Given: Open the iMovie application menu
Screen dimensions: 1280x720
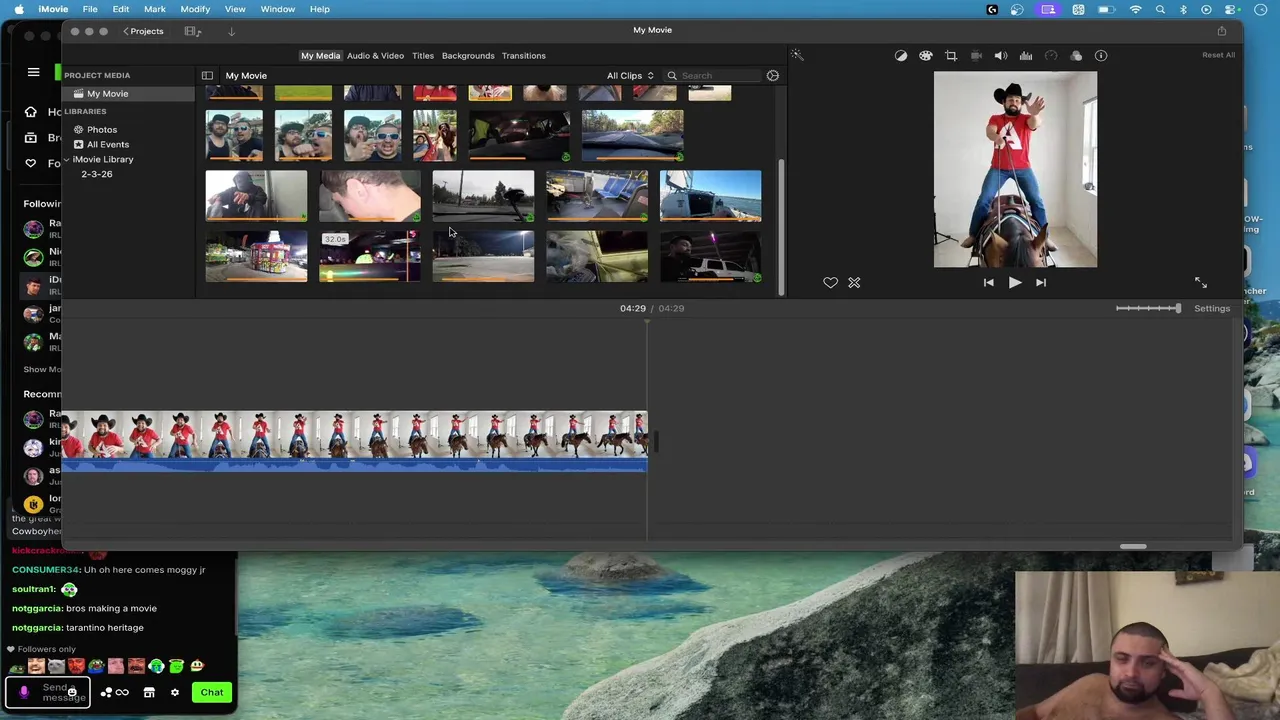Looking at the screenshot, I should coord(53,9).
